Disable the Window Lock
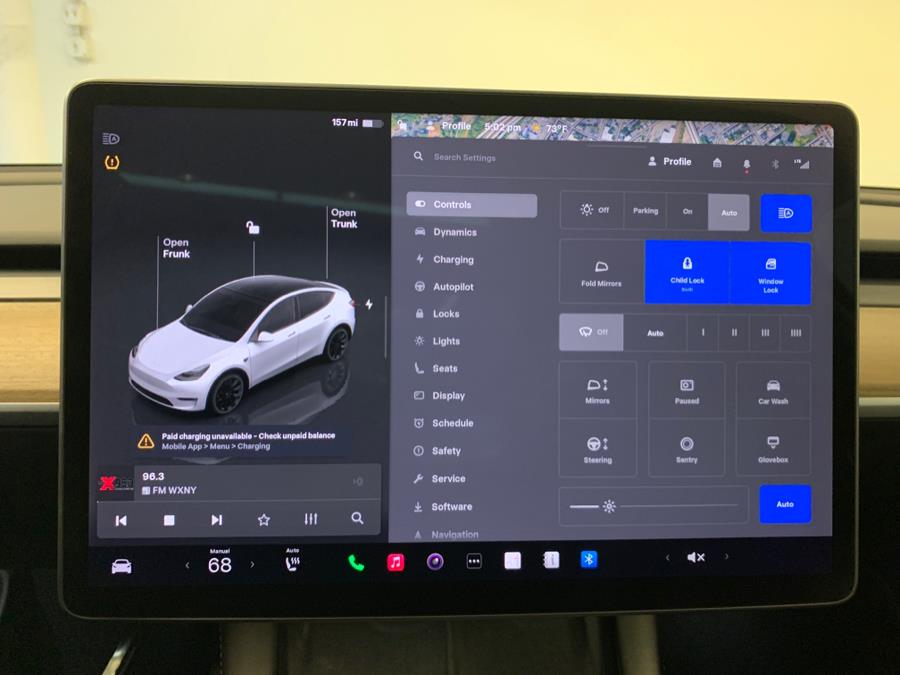Image resolution: width=900 pixels, height=675 pixels. click(x=771, y=272)
